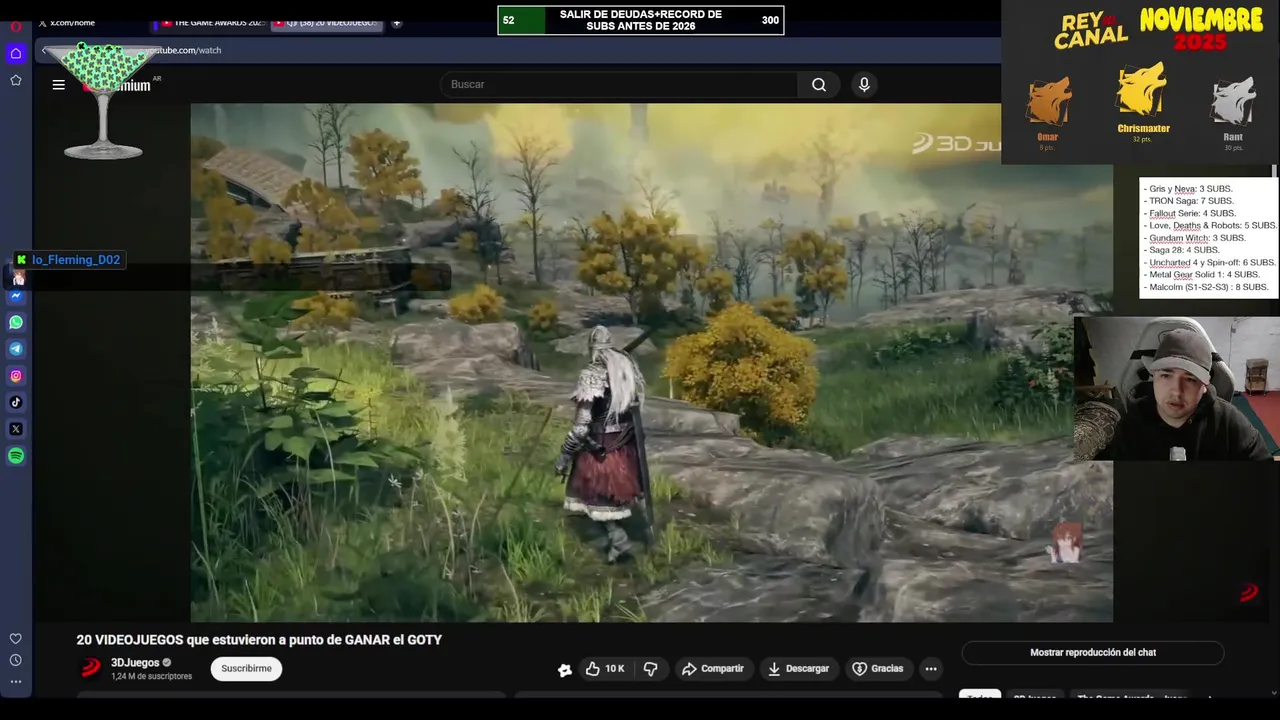The width and height of the screenshot is (1280, 720).
Task: Click the Chrismaxter gold wolf badge
Action: (1143, 91)
